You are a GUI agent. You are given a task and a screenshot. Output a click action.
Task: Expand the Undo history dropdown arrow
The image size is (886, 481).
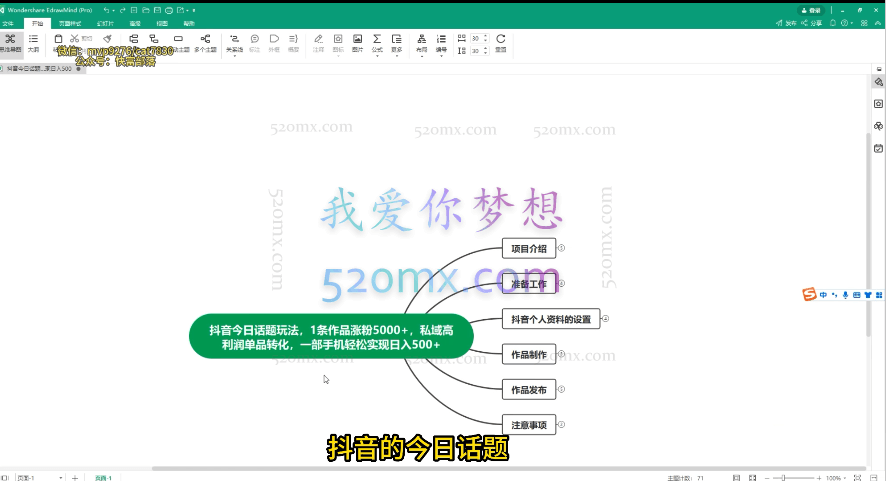(x=114, y=10)
